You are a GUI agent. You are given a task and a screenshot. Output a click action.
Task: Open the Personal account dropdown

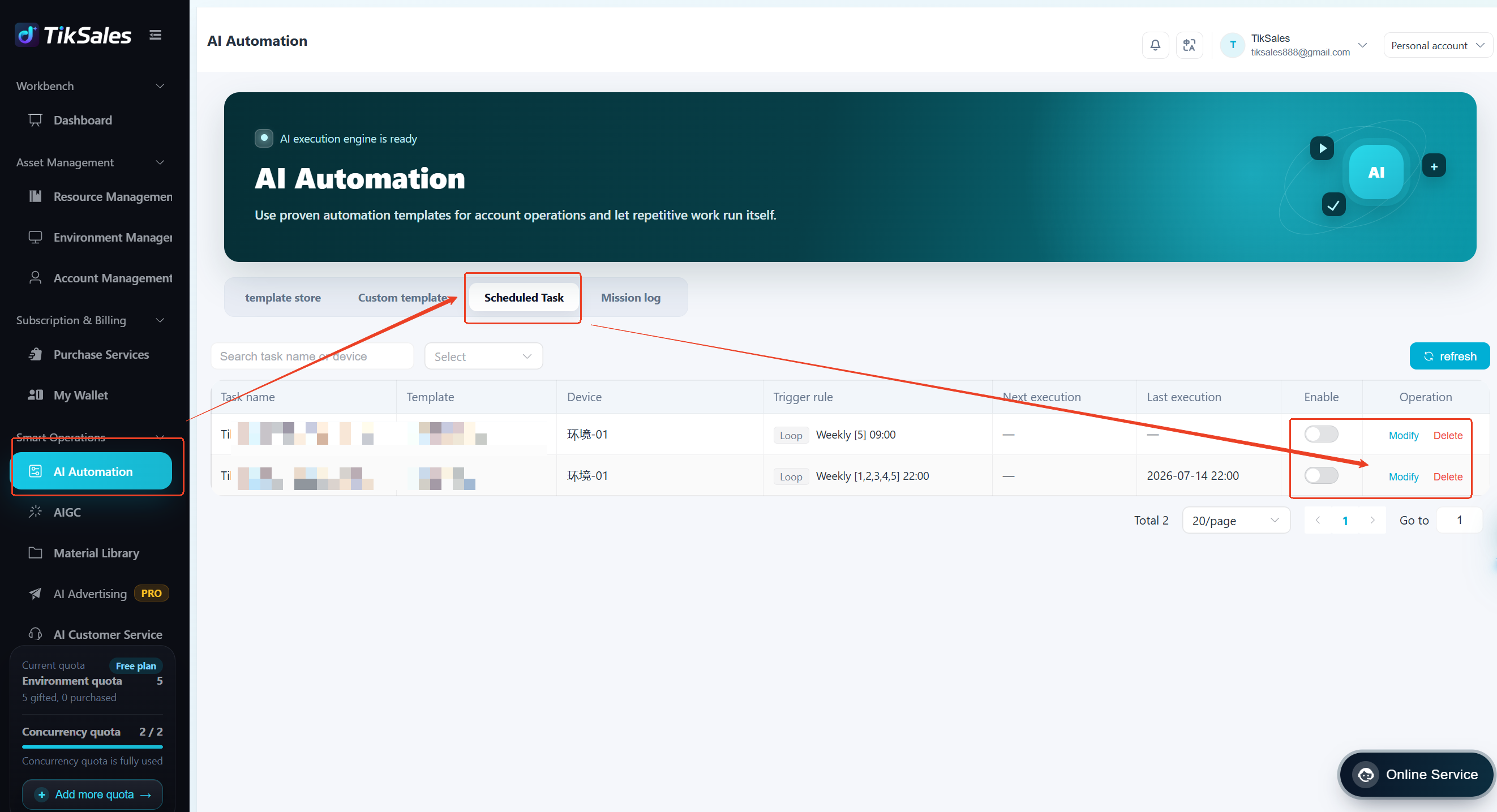(1436, 45)
